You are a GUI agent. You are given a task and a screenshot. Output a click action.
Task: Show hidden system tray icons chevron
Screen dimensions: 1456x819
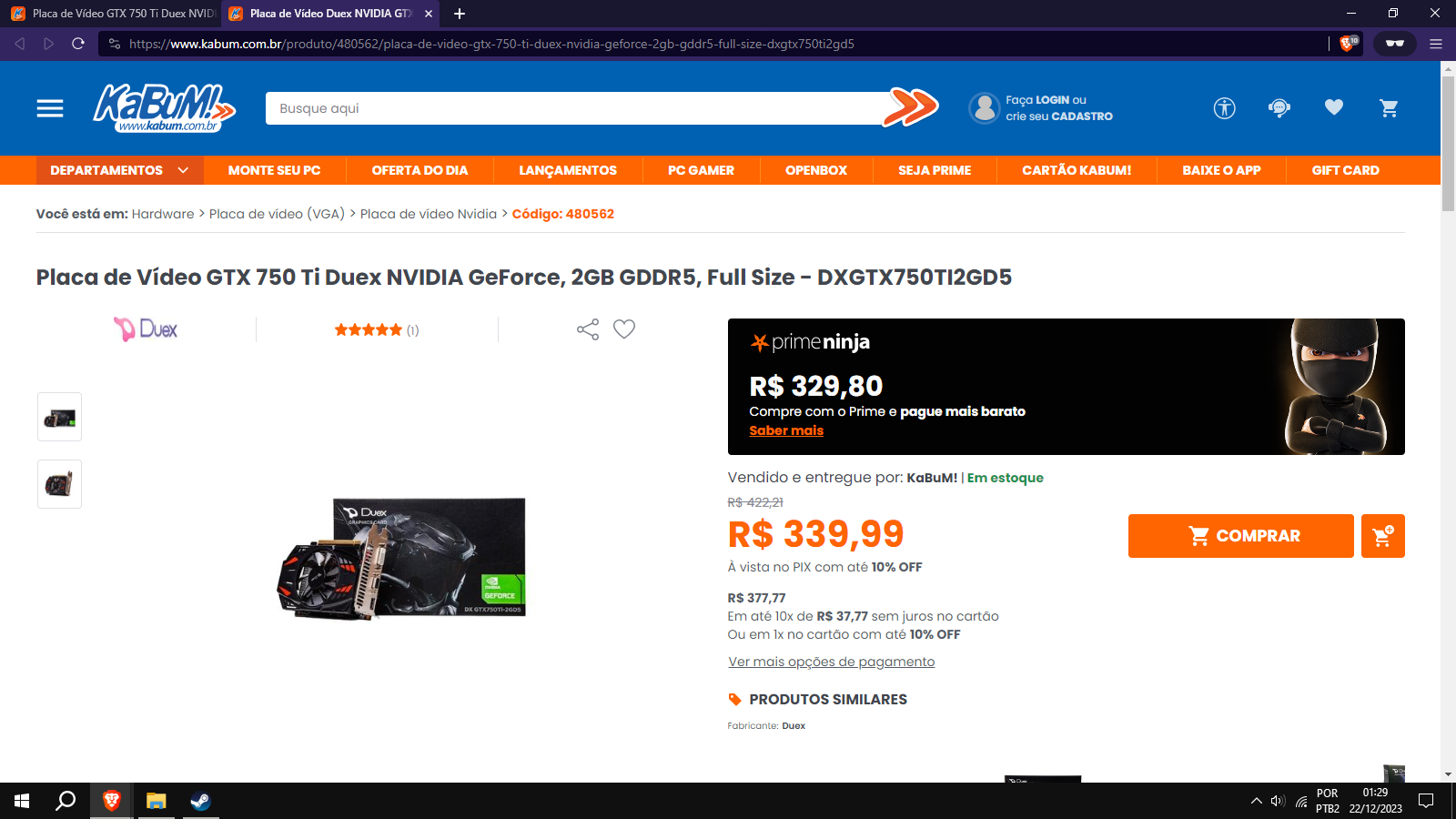pyautogui.click(x=1256, y=801)
